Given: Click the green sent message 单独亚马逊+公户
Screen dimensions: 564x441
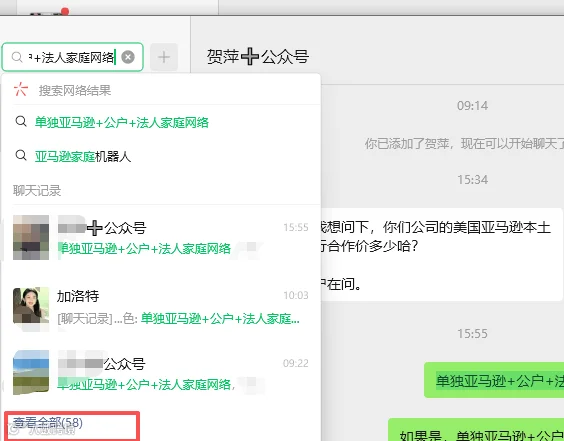Looking at the screenshot, I should coord(494,380).
